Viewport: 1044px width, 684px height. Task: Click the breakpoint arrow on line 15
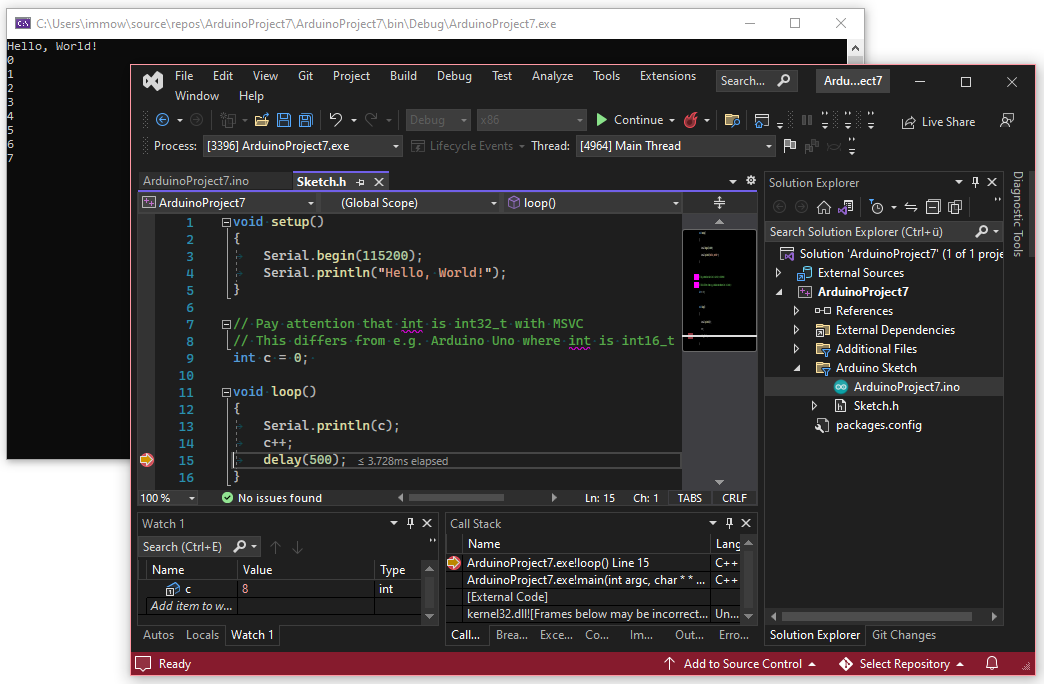(x=147, y=460)
